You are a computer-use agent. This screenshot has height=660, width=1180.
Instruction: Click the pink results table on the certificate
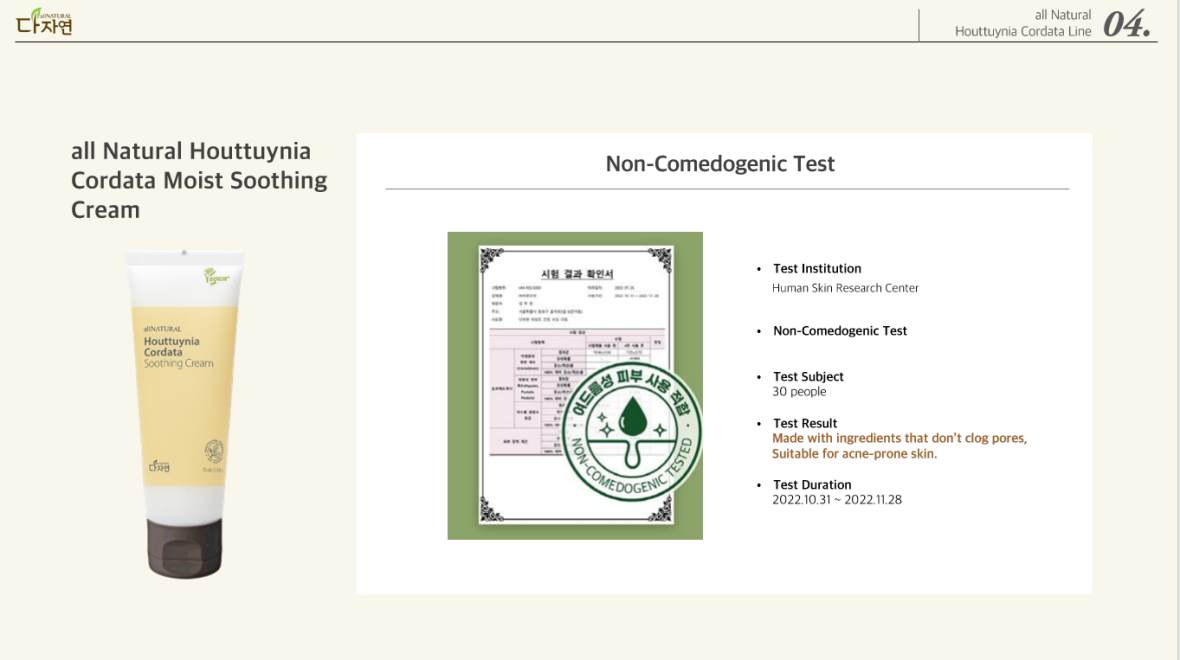[576, 393]
